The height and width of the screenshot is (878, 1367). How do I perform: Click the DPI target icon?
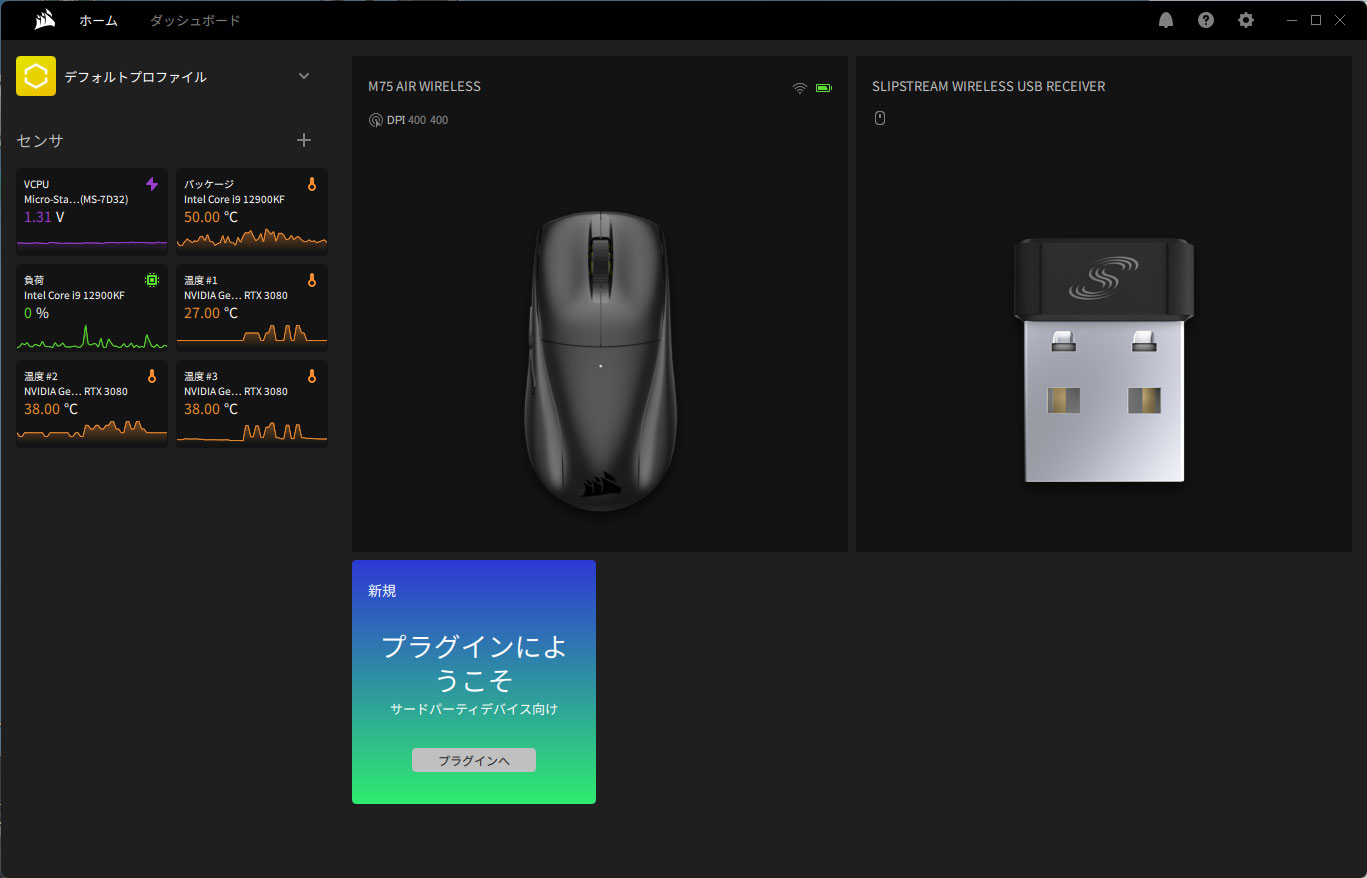tap(375, 121)
